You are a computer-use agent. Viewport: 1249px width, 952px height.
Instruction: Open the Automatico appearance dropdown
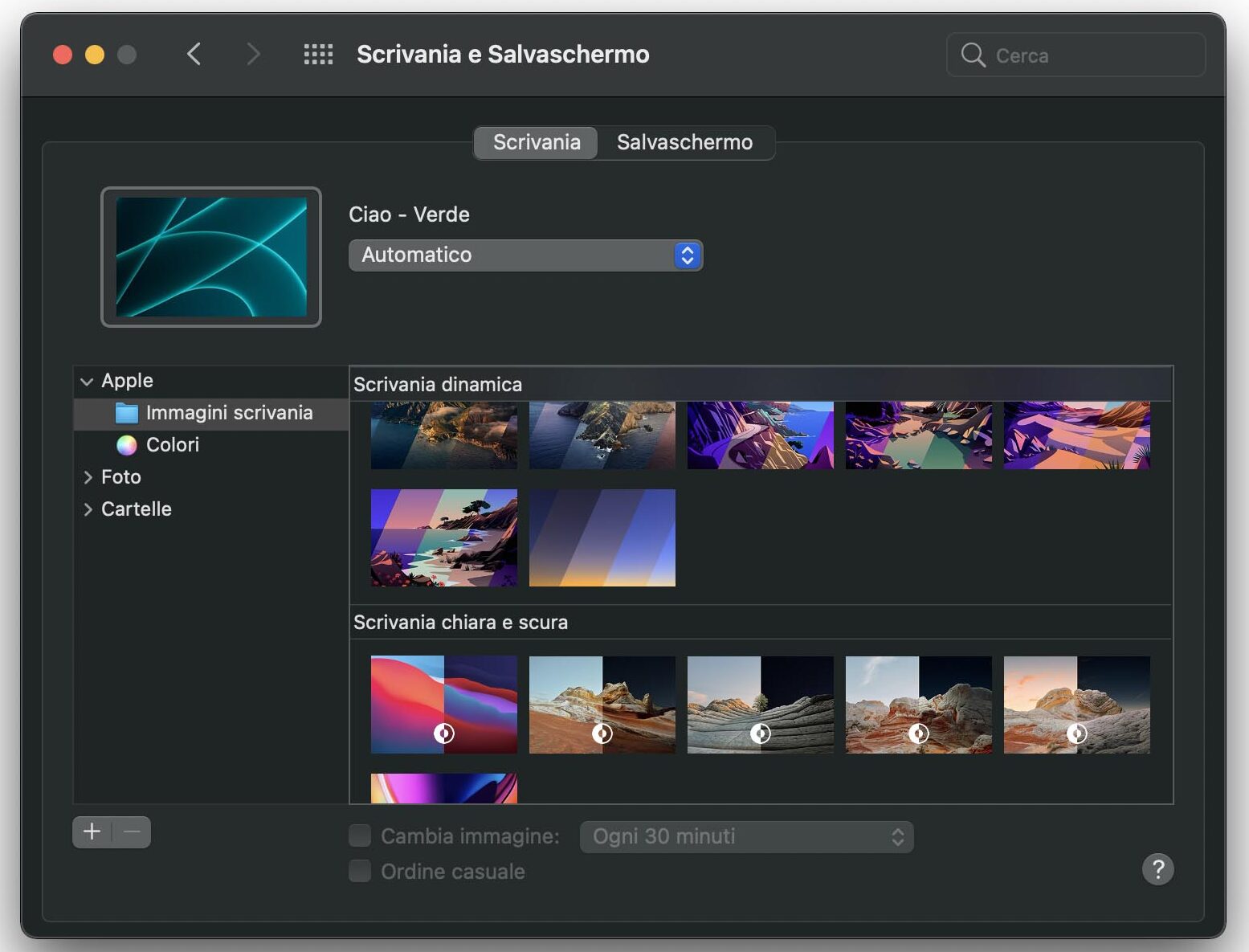click(x=525, y=255)
